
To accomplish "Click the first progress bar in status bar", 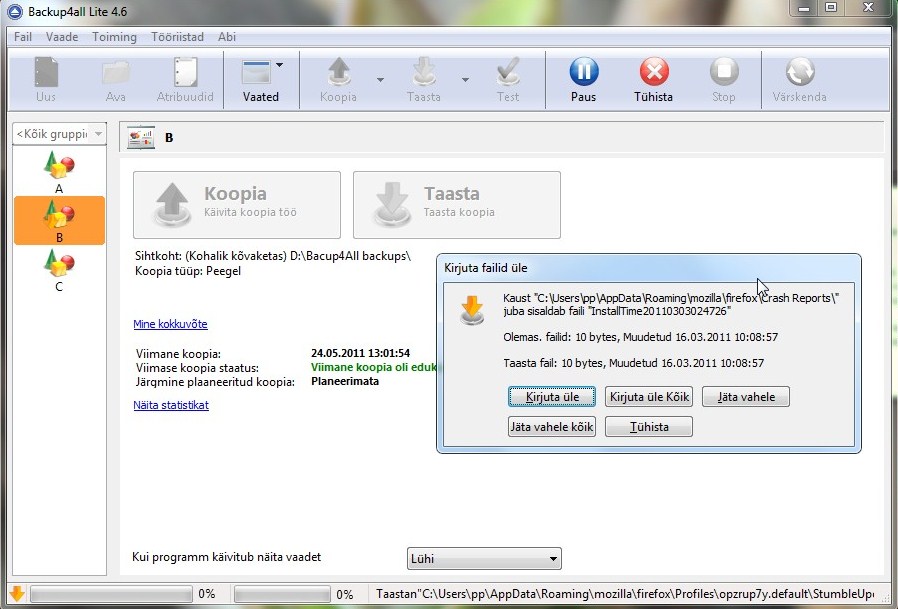I will (111, 594).
